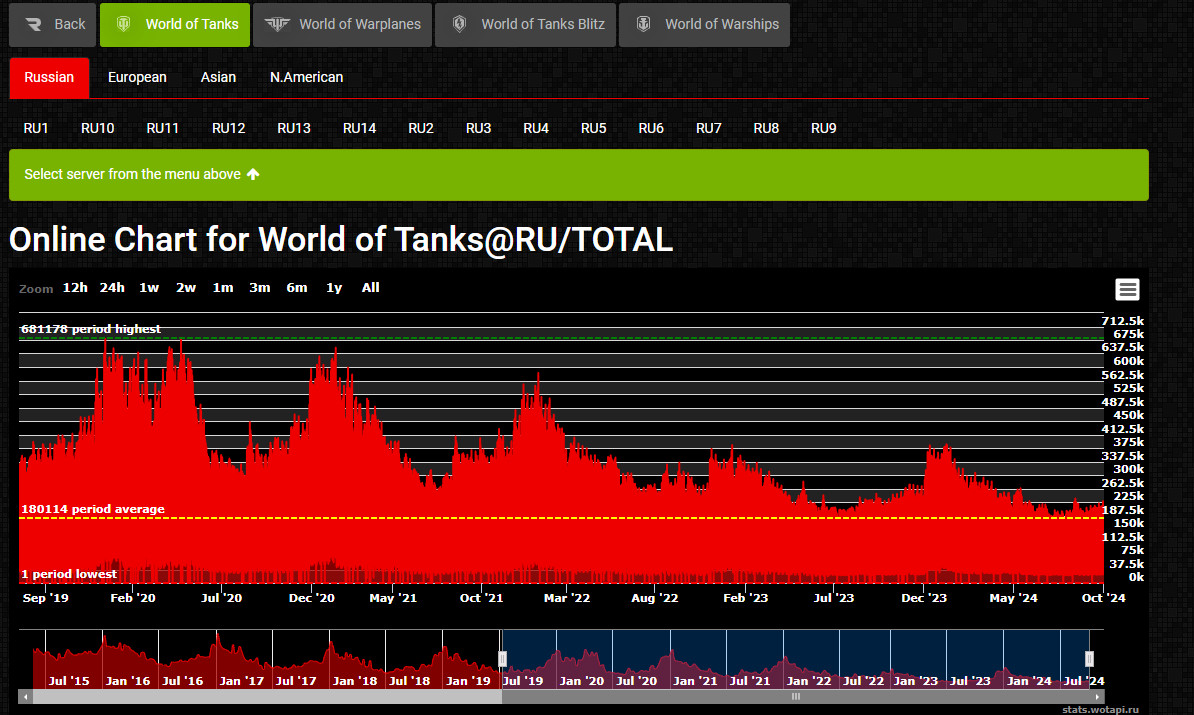The height and width of the screenshot is (715, 1194).
Task: Zoom chart to All data
Action: pos(370,288)
